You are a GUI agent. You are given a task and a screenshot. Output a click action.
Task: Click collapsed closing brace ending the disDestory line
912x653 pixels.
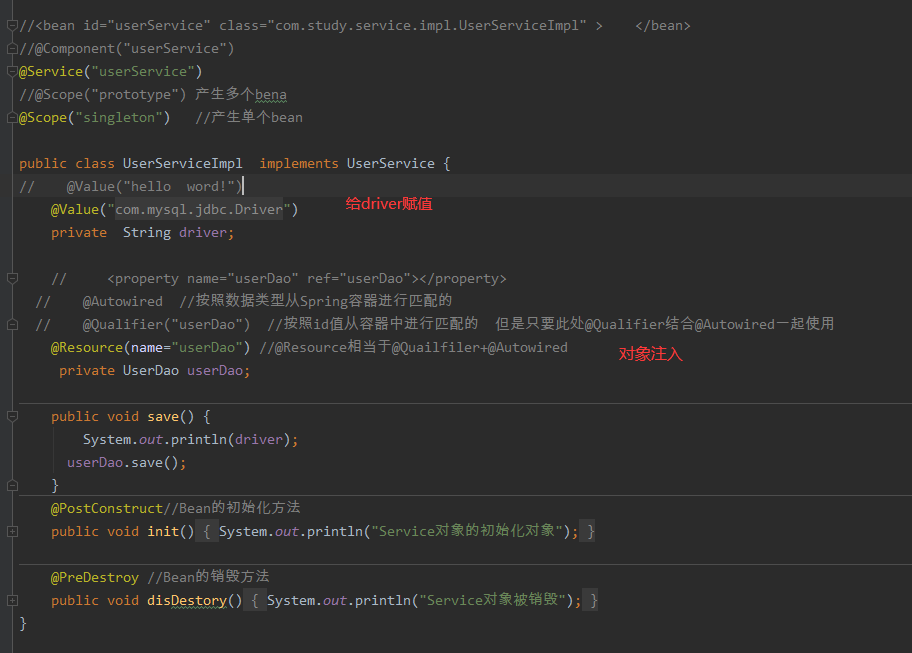593,600
